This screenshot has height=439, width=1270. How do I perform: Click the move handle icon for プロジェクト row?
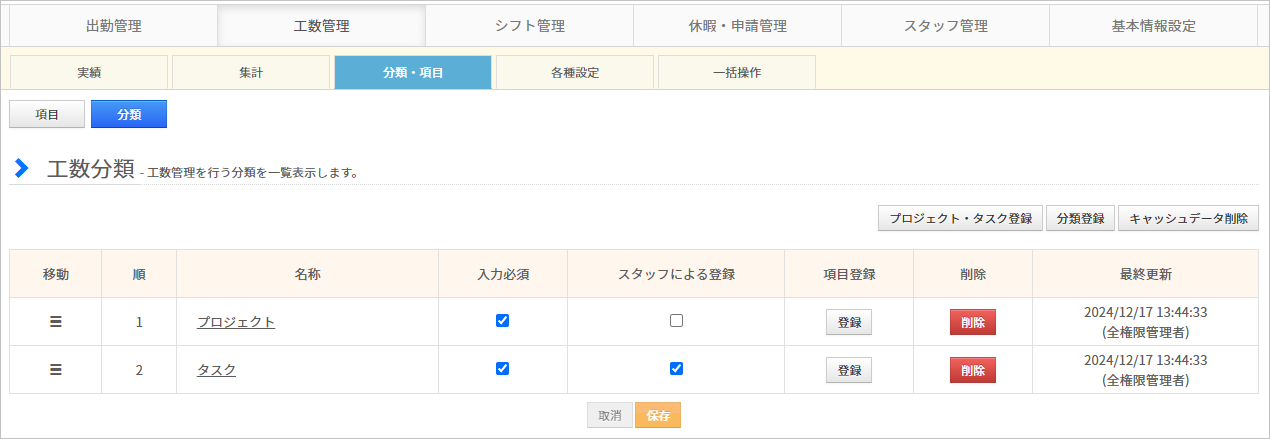pos(56,322)
